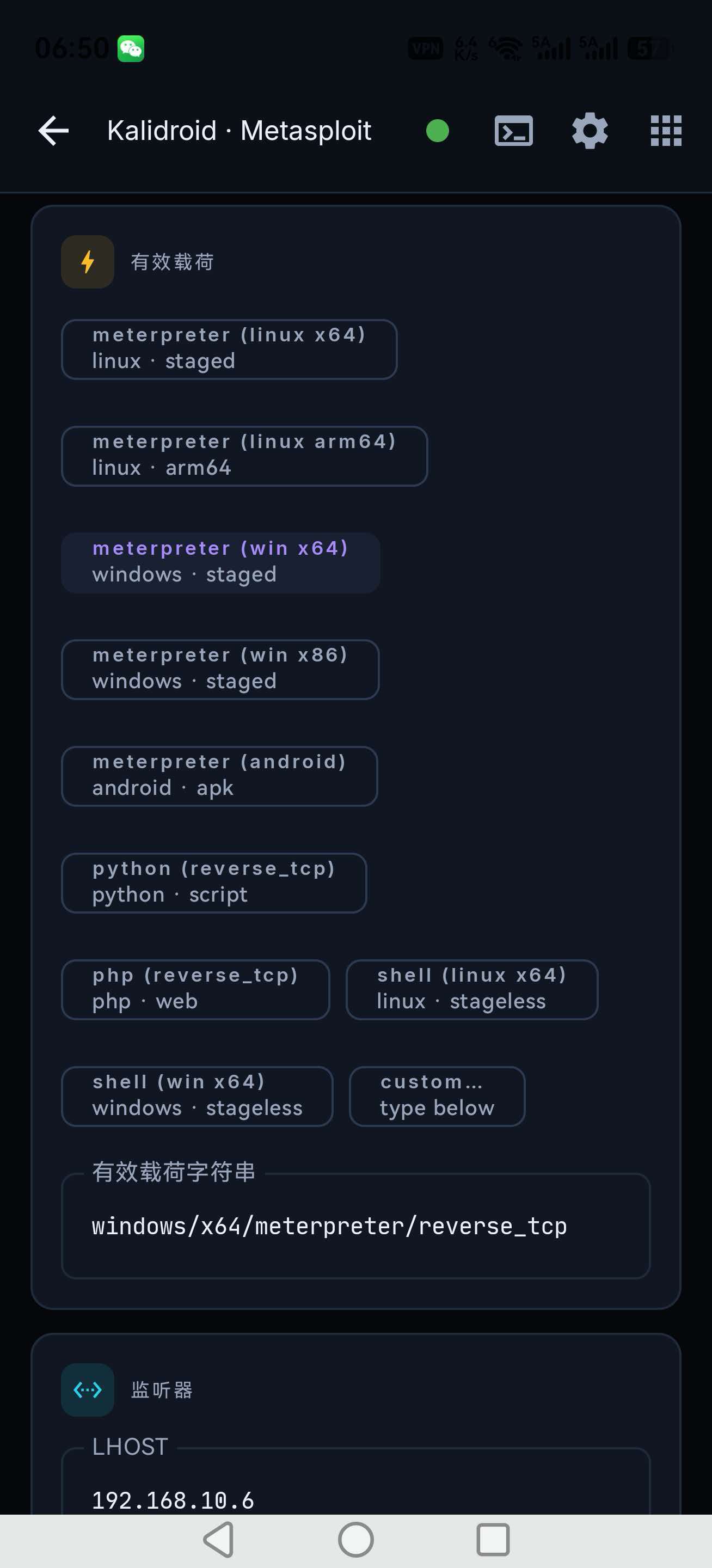712x1568 pixels.
Task: Select python (reverse_tcp) script chip
Action: [214, 883]
